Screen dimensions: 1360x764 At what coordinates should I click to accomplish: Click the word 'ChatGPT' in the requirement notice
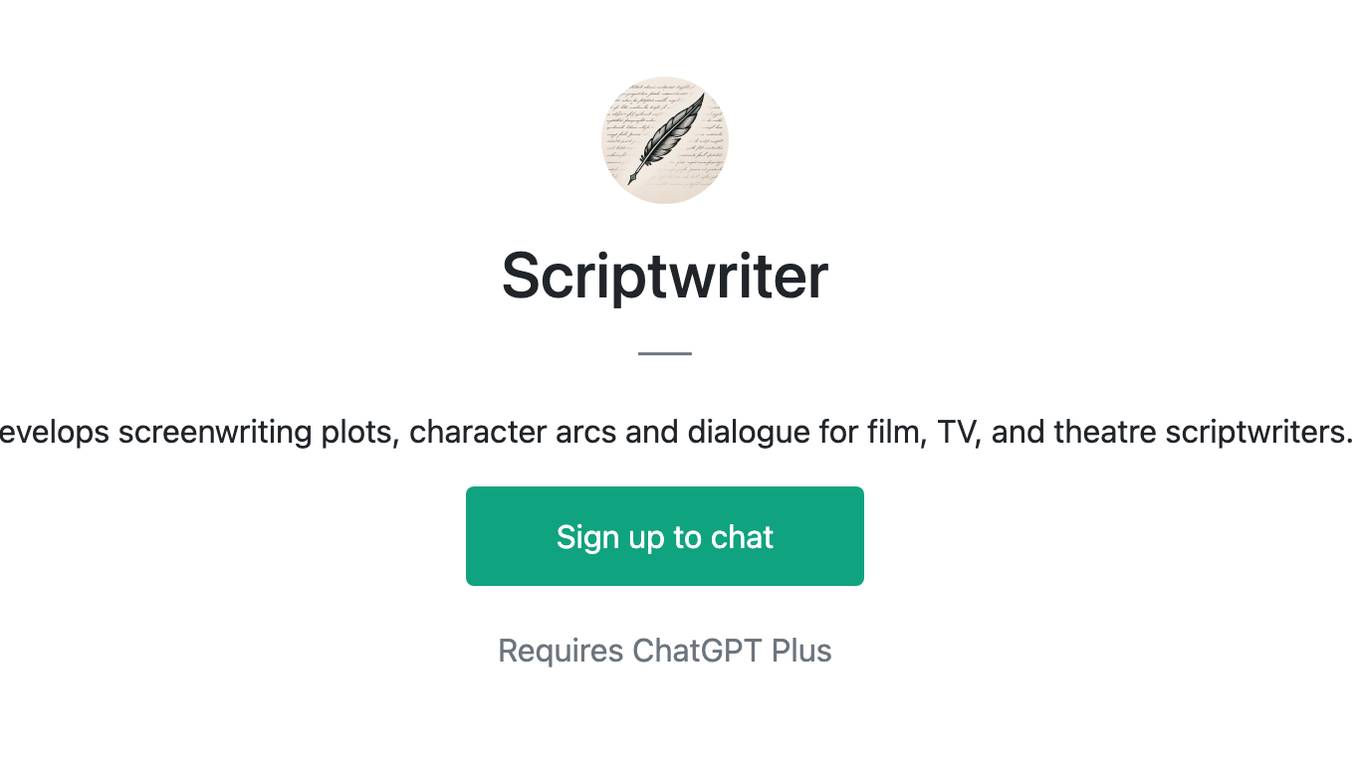698,650
